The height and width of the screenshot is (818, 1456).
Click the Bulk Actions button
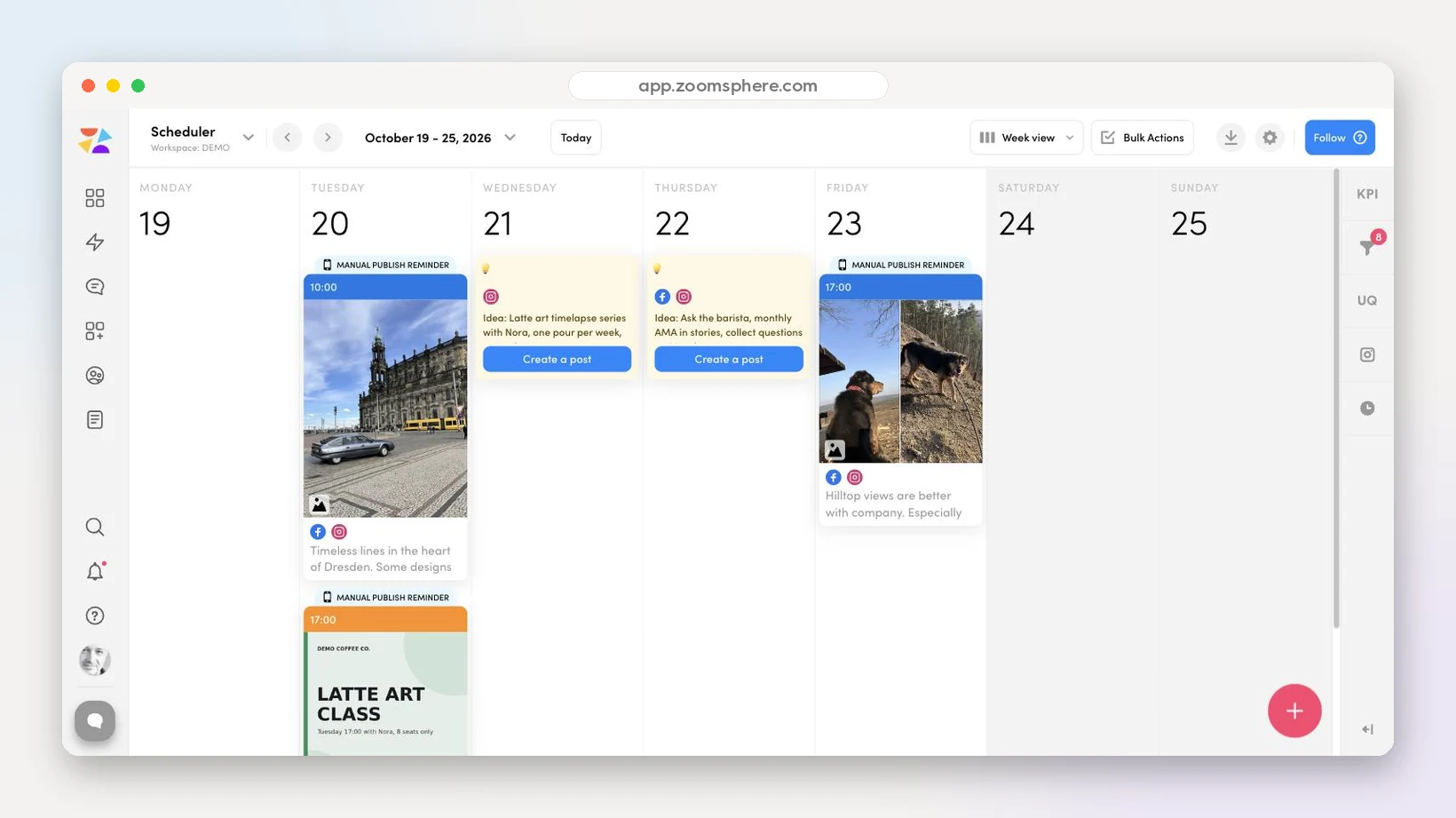click(1143, 138)
